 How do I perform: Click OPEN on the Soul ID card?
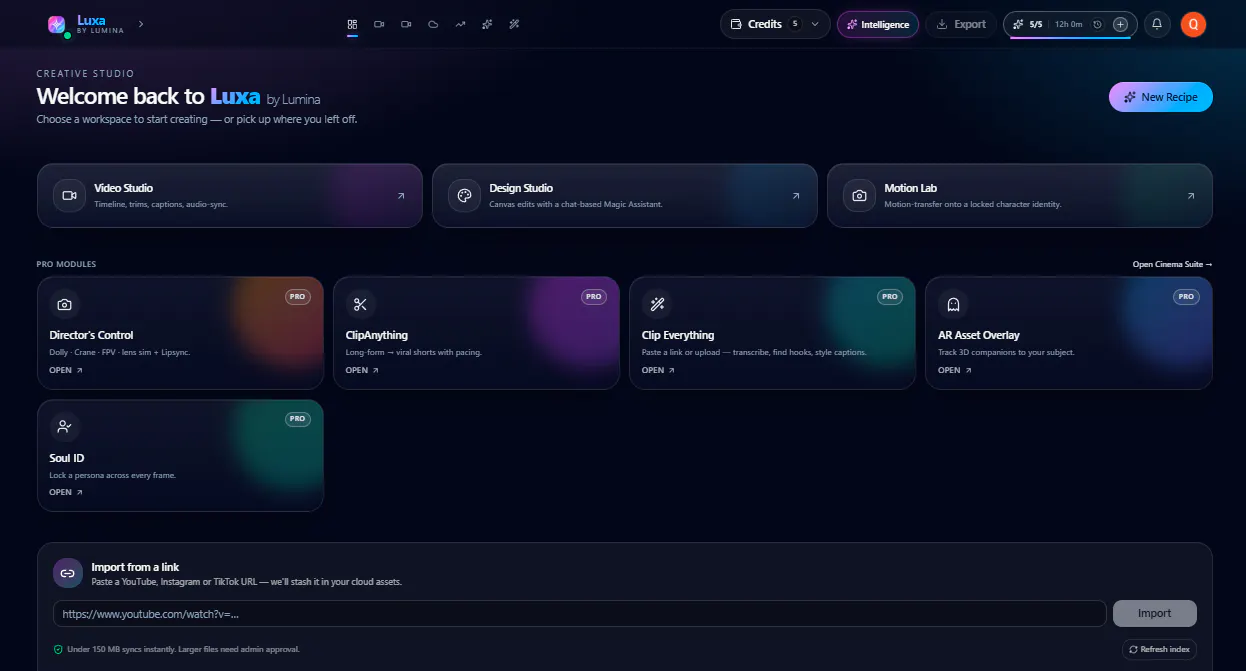pos(66,492)
